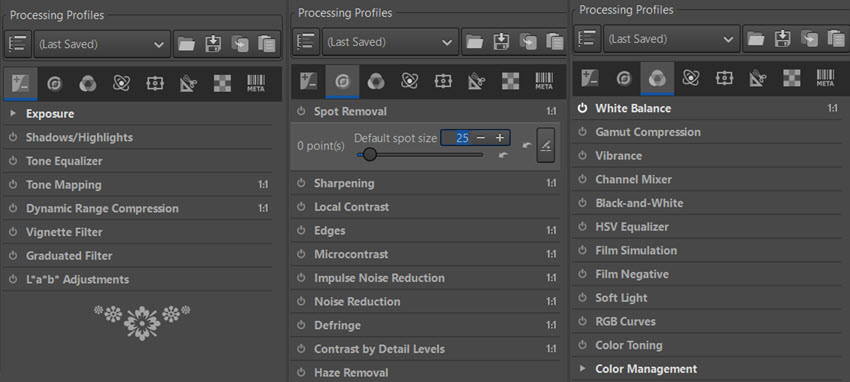This screenshot has width=850, height=382.
Task: Load a profile in the Exposure panel
Action: click(x=186, y=44)
